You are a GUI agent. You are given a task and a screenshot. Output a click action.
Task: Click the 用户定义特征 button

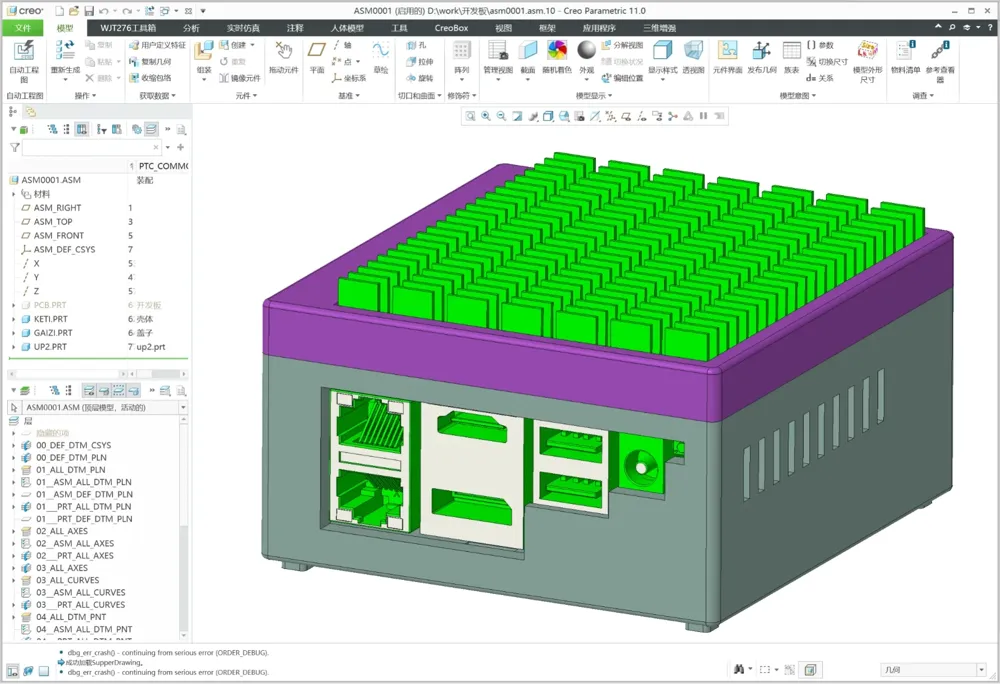[157, 45]
